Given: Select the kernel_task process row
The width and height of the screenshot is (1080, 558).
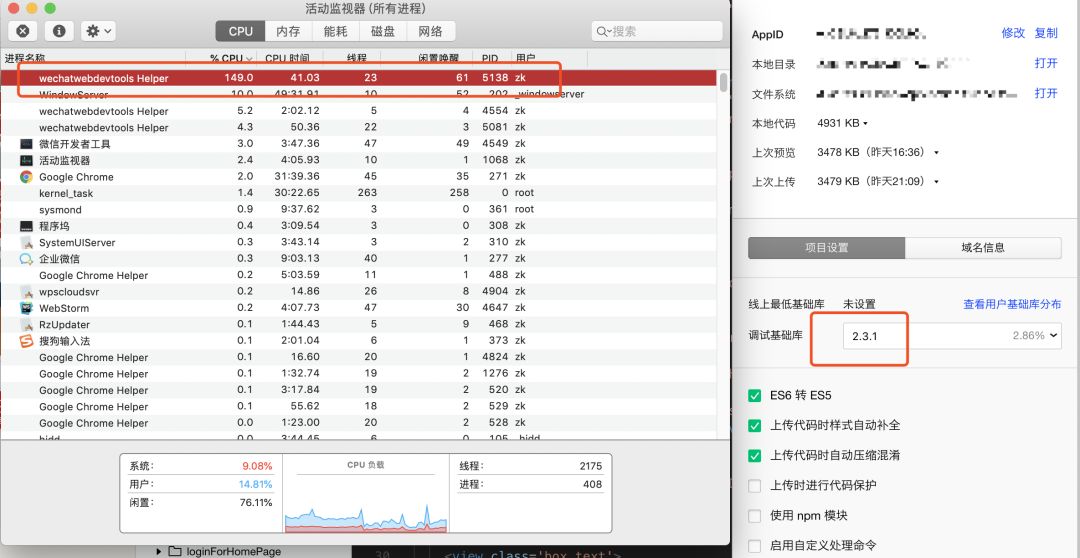Looking at the screenshot, I should [359, 193].
